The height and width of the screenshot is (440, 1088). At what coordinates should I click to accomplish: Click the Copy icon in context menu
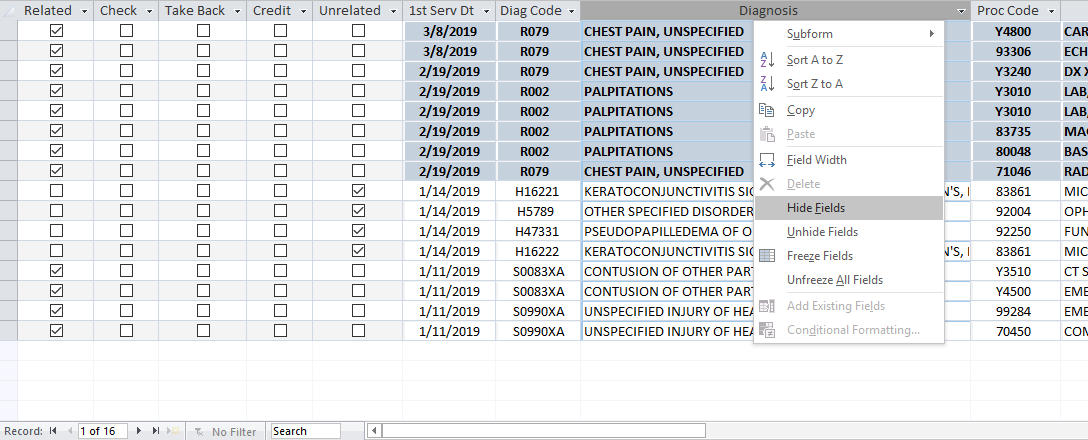[767, 110]
